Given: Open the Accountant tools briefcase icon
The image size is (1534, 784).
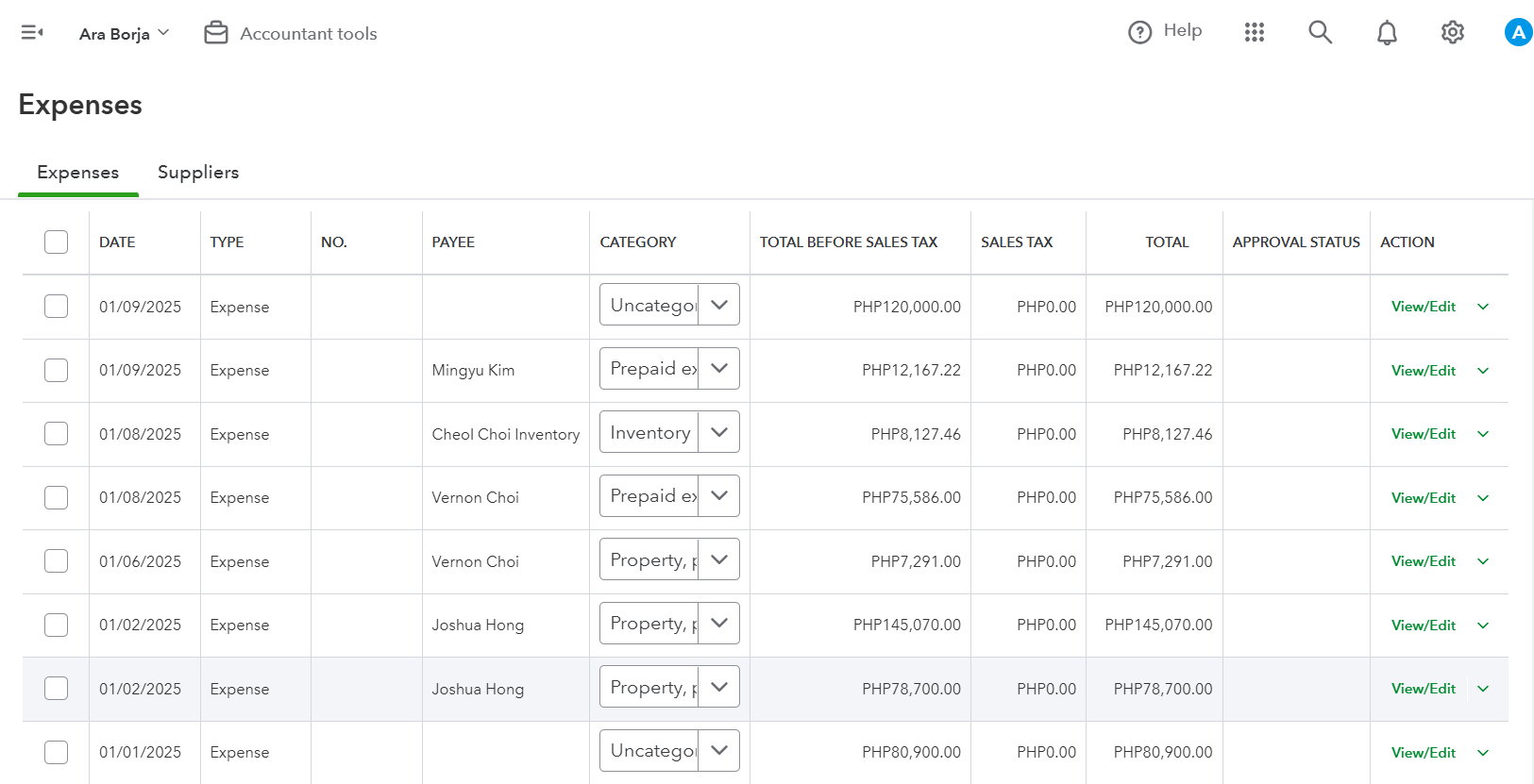Looking at the screenshot, I should click(216, 33).
